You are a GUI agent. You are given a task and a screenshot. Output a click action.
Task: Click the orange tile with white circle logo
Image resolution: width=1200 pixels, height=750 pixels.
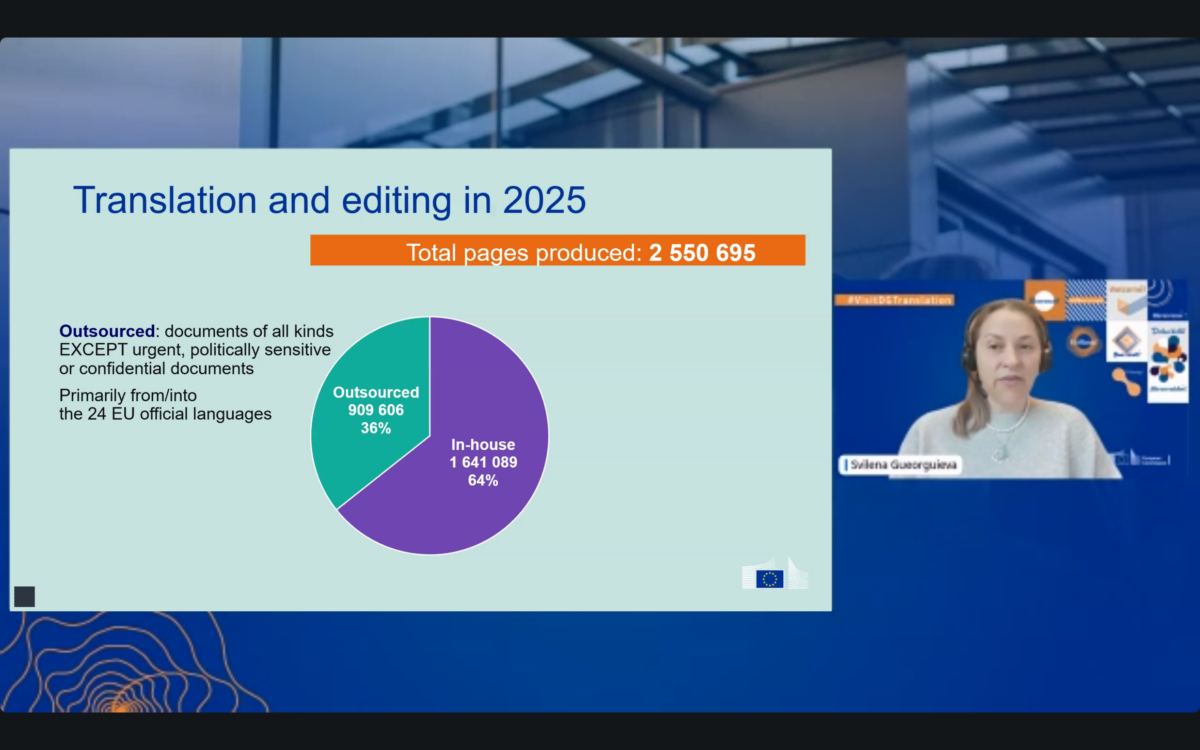click(1044, 301)
